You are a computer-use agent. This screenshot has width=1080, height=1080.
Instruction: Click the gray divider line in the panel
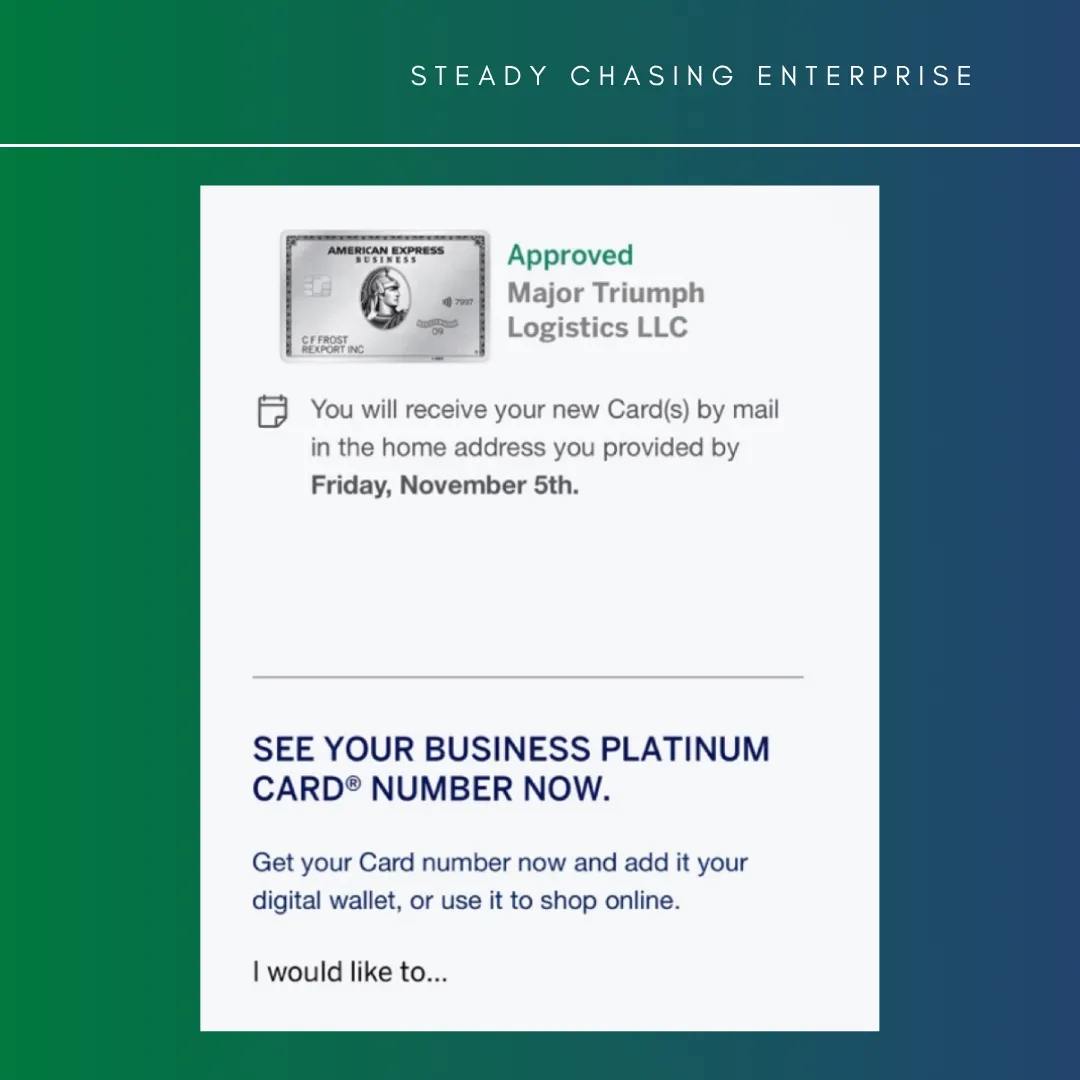[528, 677]
